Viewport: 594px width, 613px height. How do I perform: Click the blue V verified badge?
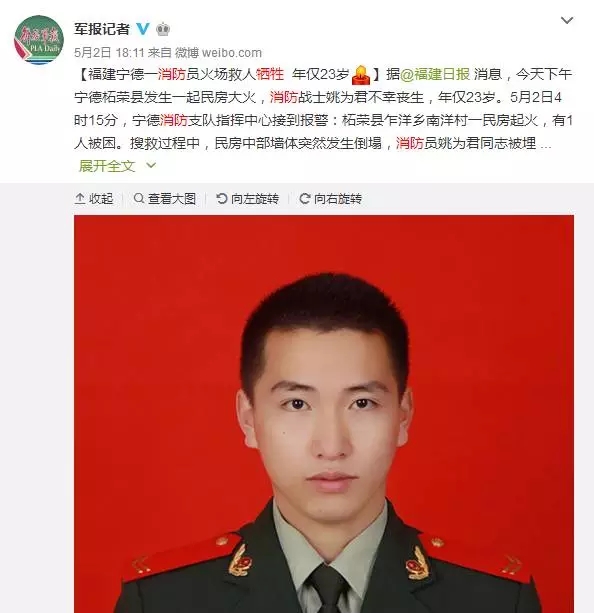pyautogui.click(x=143, y=29)
